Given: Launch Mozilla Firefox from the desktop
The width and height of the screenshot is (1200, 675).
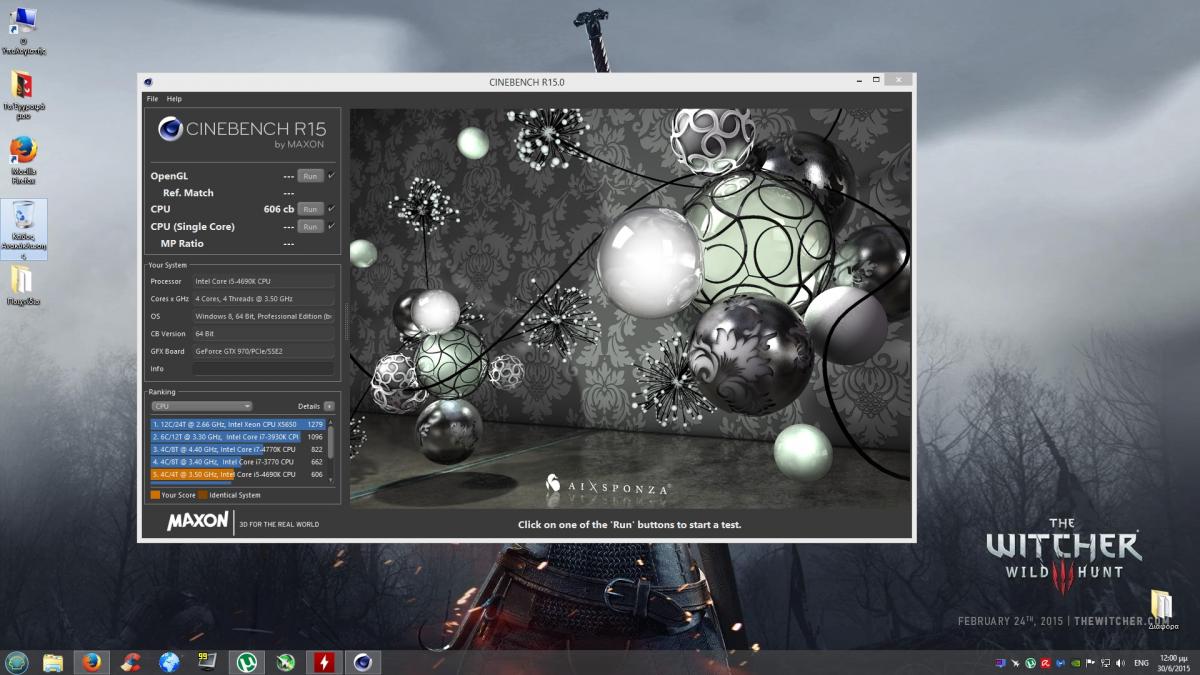Looking at the screenshot, I should [24, 160].
